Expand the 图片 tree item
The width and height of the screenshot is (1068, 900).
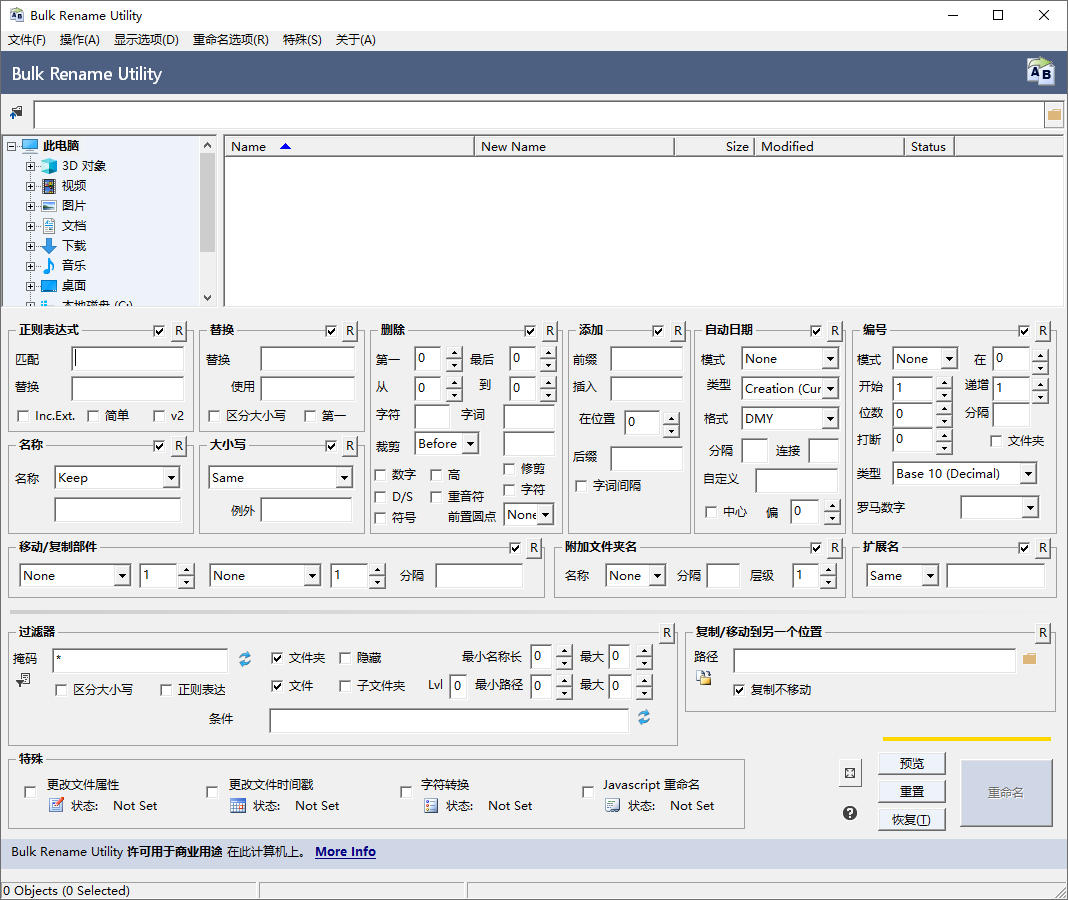(31, 205)
